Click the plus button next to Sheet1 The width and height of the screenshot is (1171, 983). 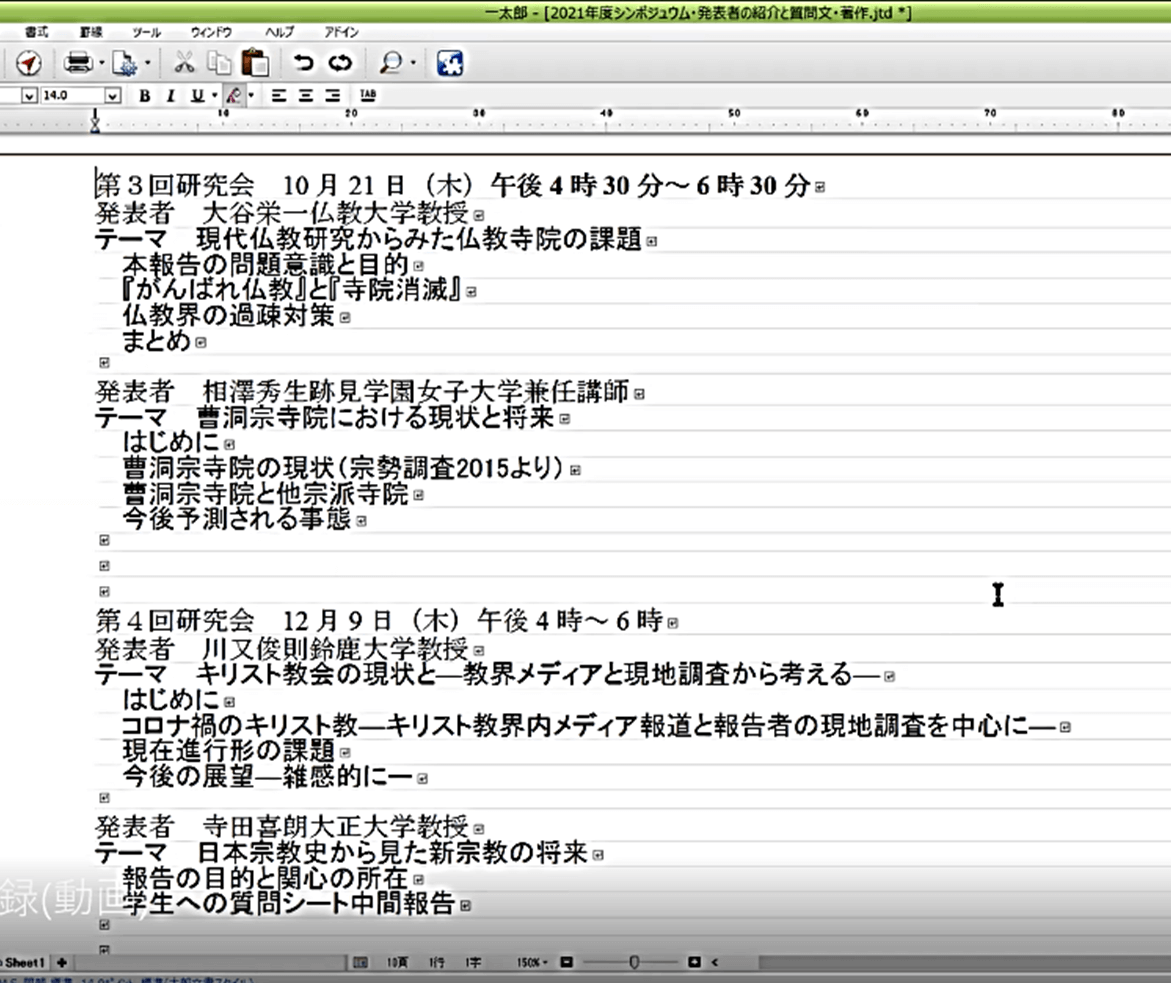tap(62, 962)
